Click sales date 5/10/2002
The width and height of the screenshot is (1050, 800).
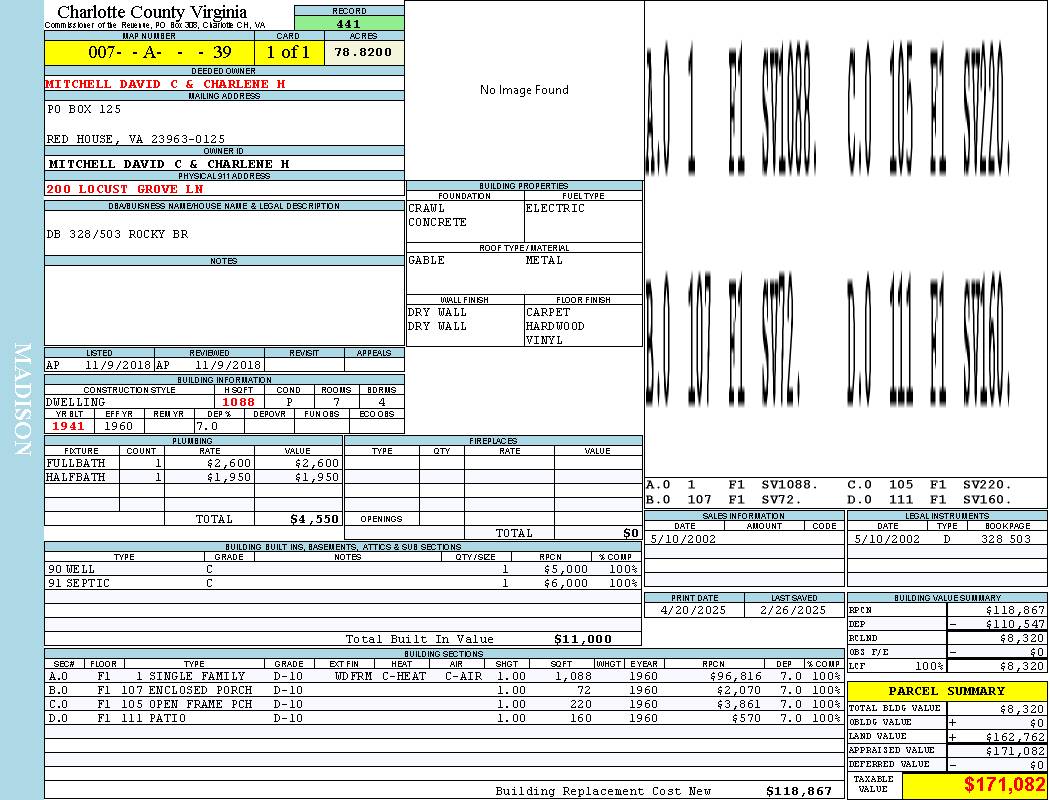[x=683, y=539]
